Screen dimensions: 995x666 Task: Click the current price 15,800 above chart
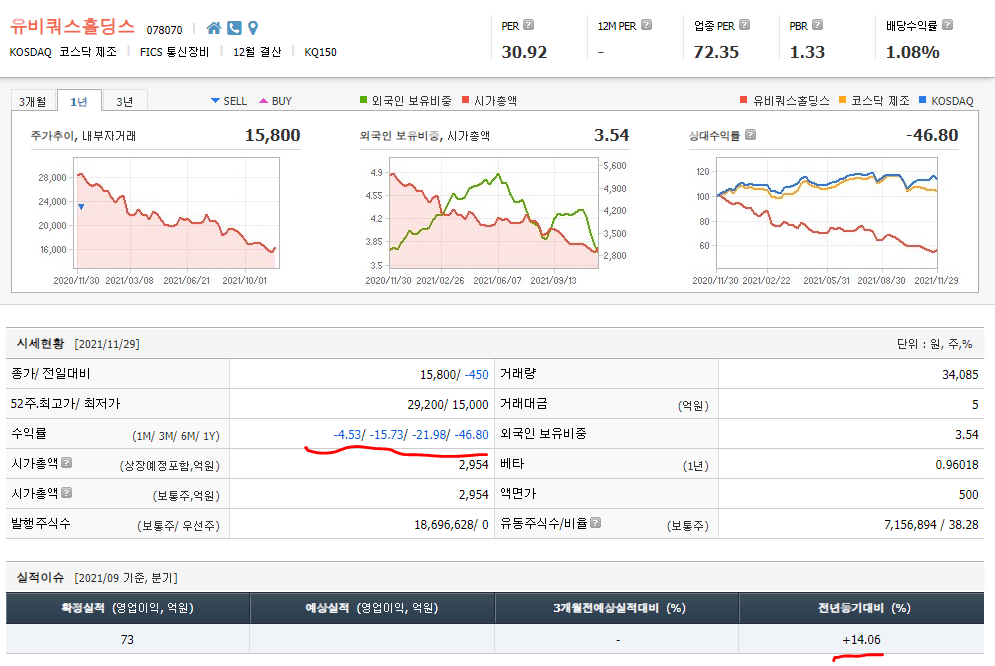click(272, 135)
